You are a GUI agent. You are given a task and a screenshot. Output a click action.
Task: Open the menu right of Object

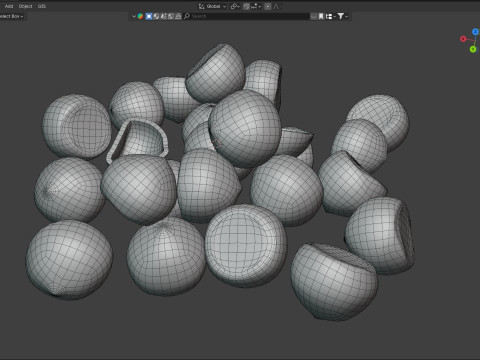pos(42,6)
